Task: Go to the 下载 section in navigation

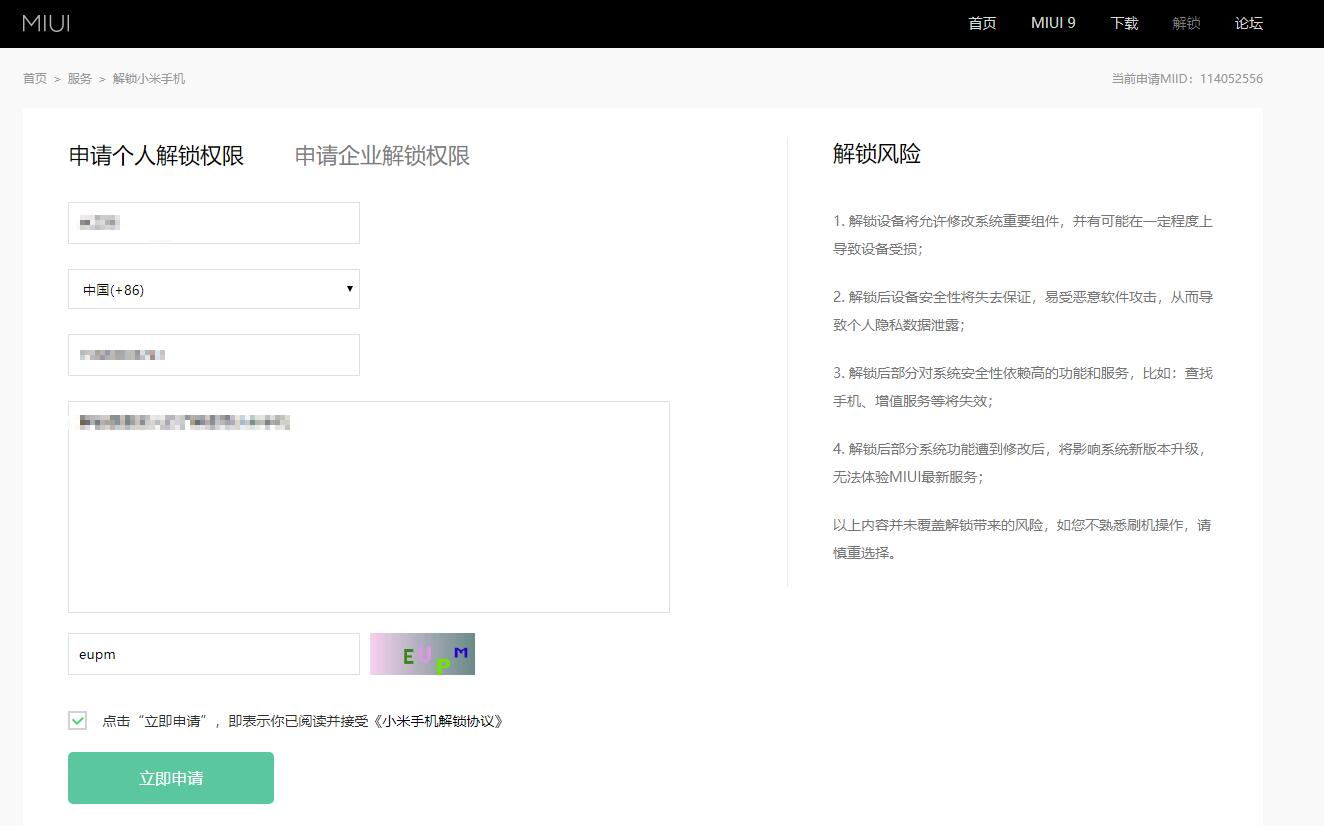Action: click(1123, 23)
